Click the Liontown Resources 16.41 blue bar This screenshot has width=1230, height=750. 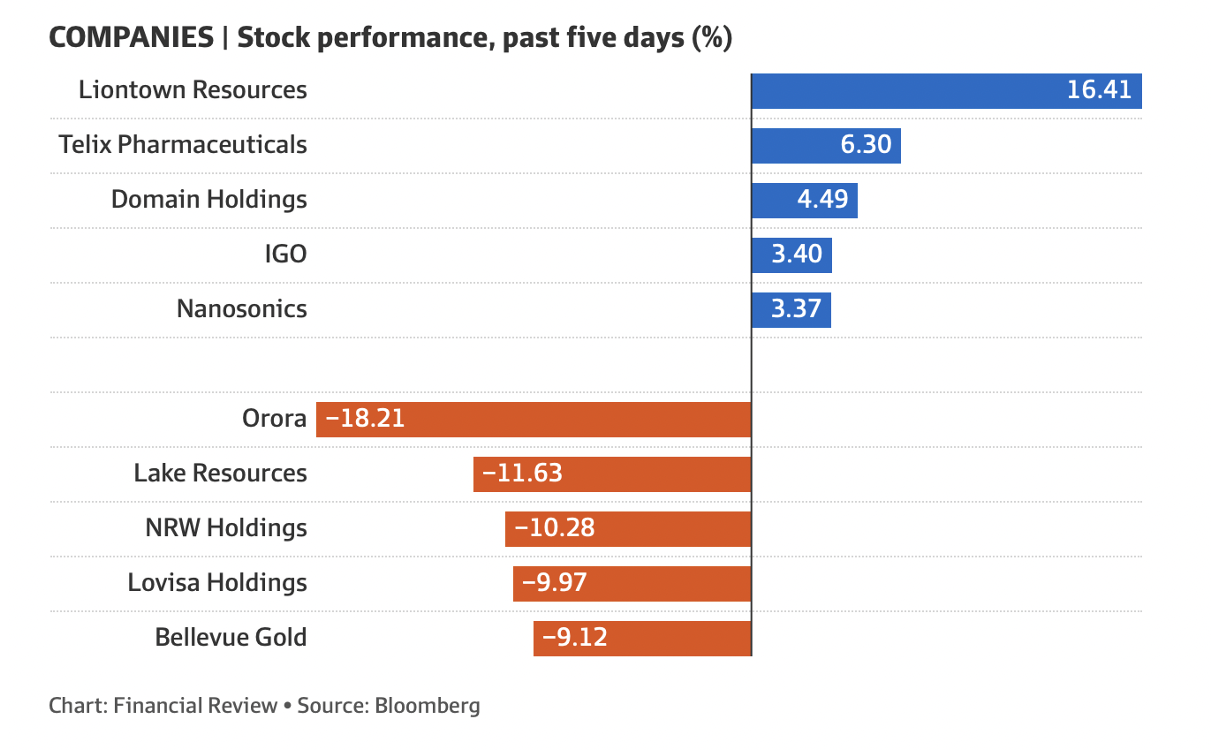pos(946,90)
